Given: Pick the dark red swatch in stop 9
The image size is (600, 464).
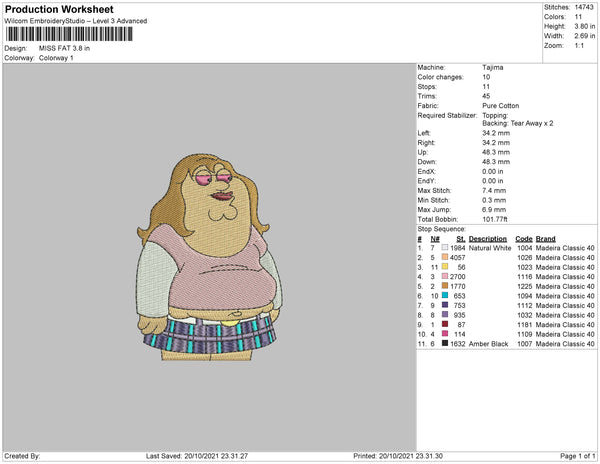Looking at the screenshot, I should tap(444, 324).
